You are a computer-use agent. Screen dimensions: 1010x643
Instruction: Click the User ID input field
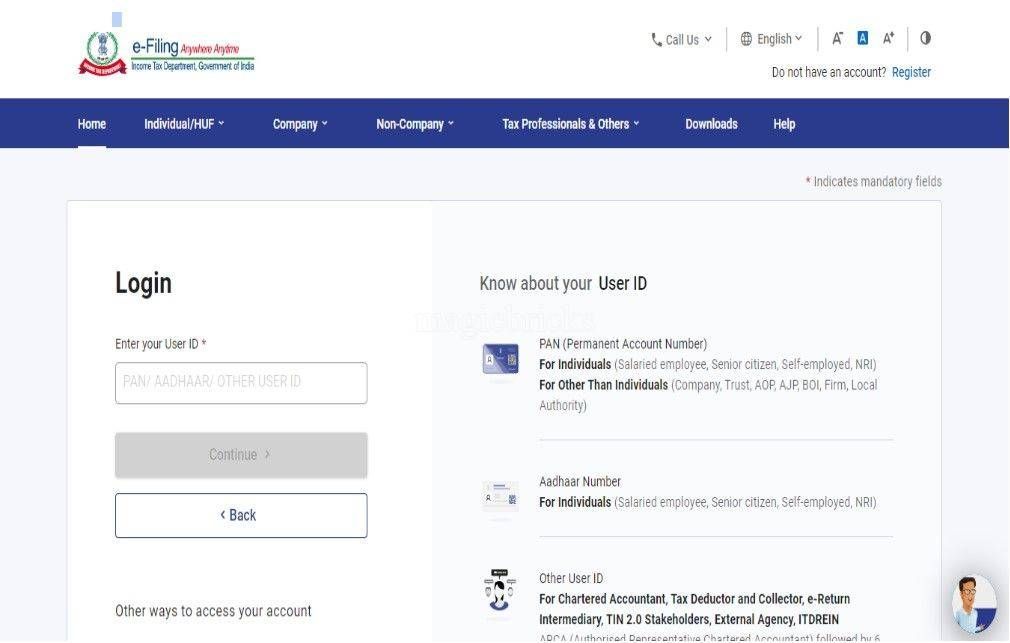[x=240, y=382]
